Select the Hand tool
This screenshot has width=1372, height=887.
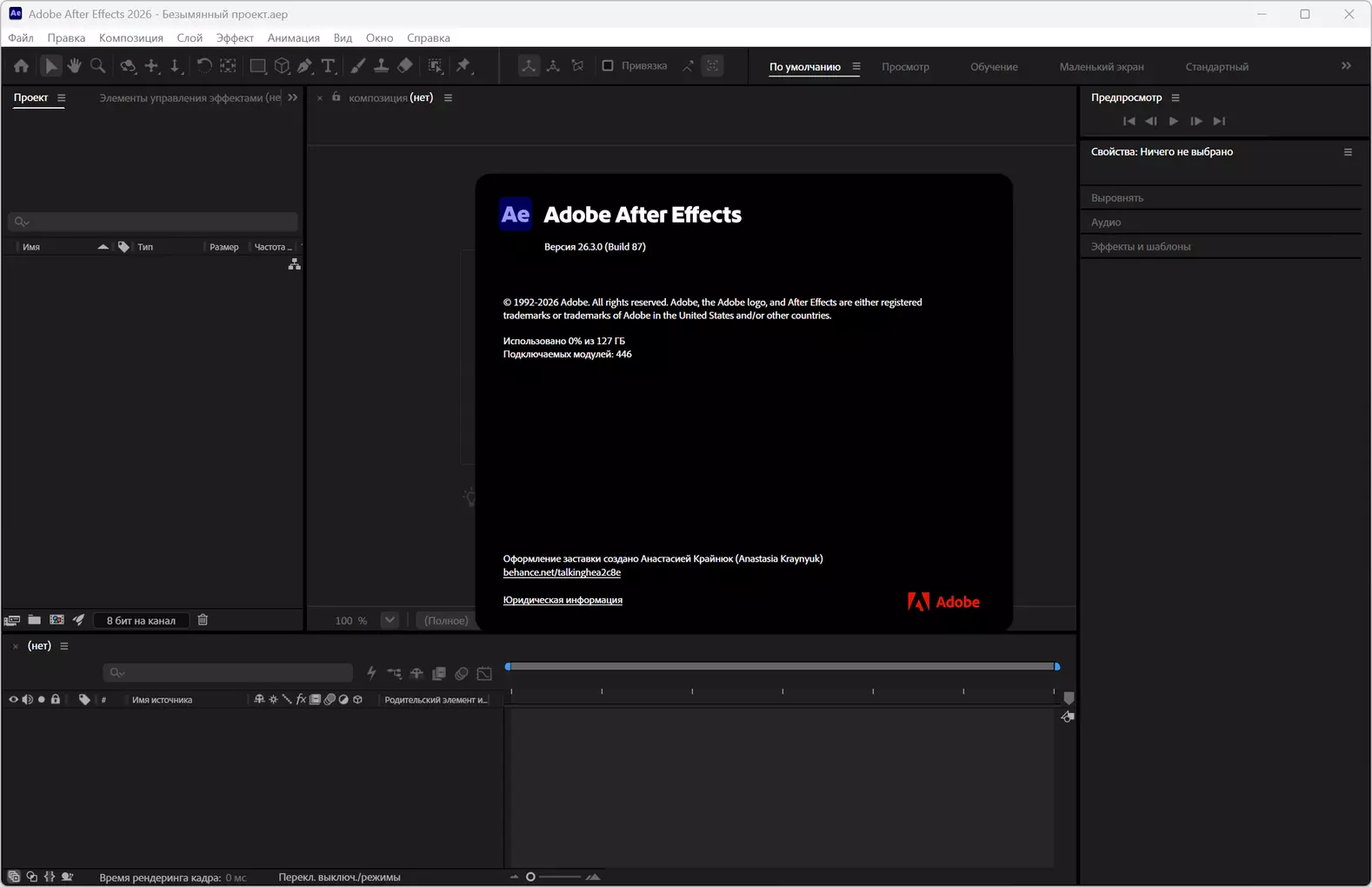pyautogui.click(x=75, y=66)
